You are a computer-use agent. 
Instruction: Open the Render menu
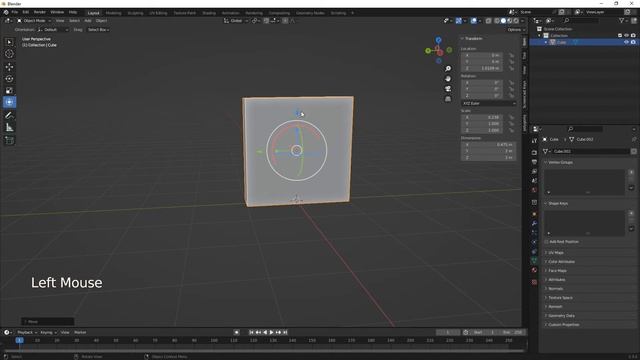40,12
